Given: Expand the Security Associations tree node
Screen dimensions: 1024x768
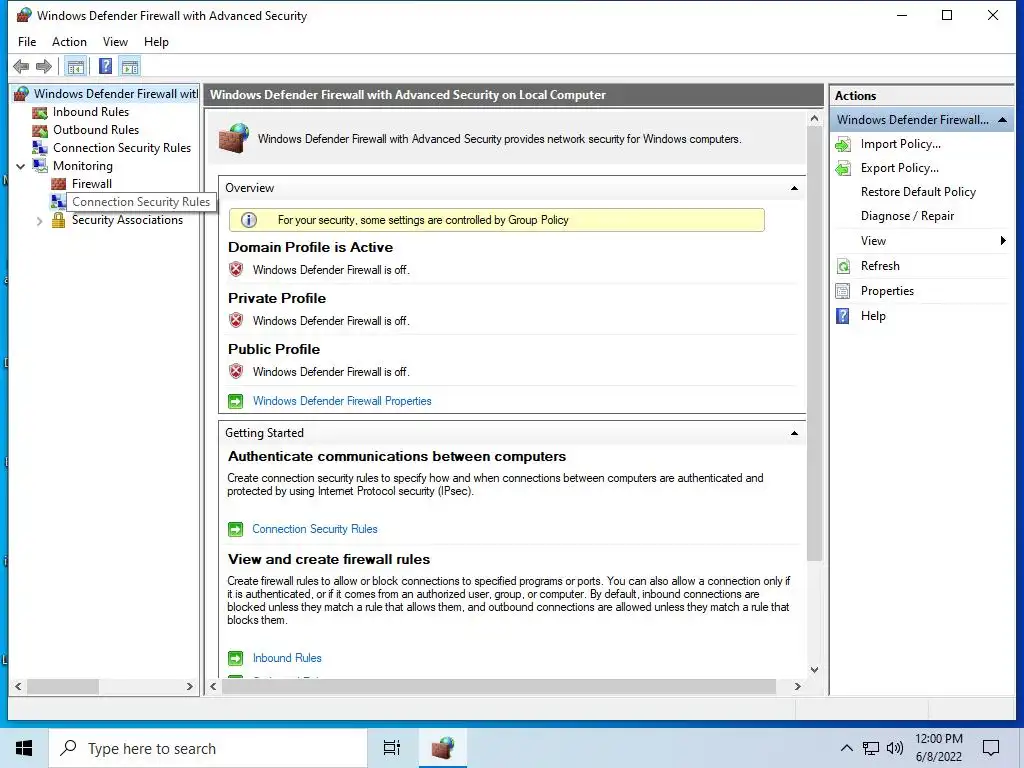Looking at the screenshot, I should (x=40, y=221).
